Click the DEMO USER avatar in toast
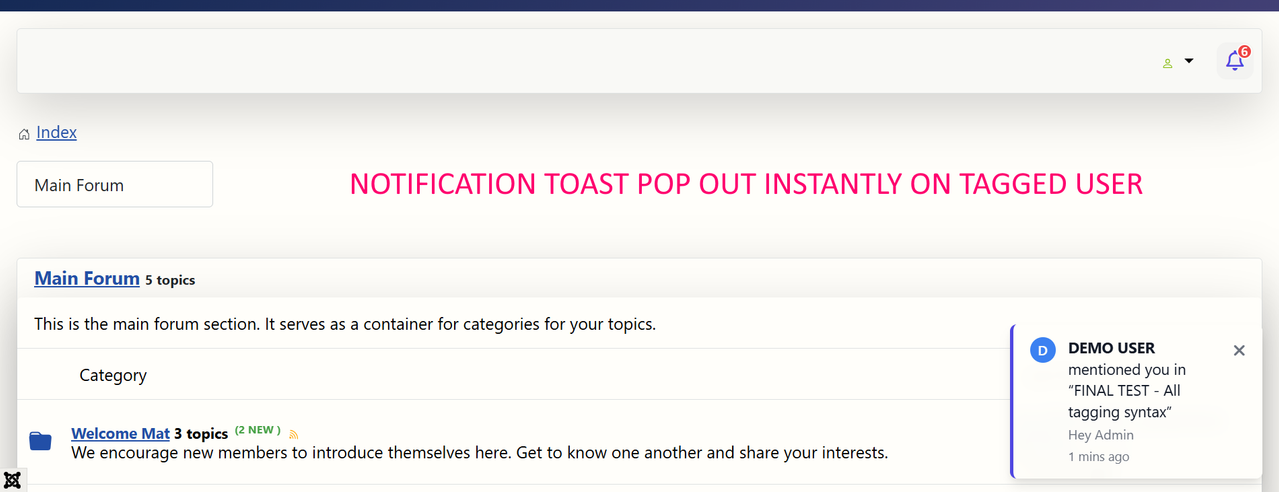 point(1042,350)
